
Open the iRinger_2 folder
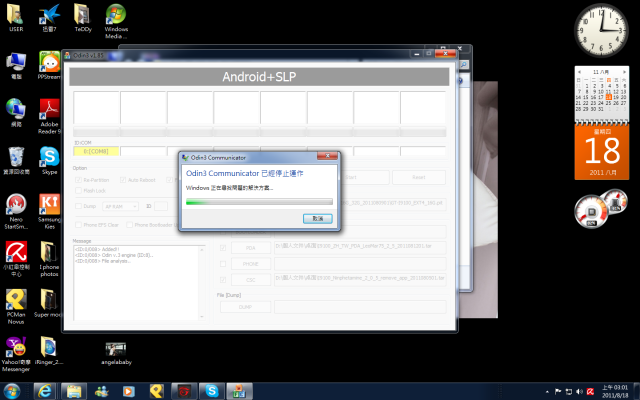coord(49,351)
